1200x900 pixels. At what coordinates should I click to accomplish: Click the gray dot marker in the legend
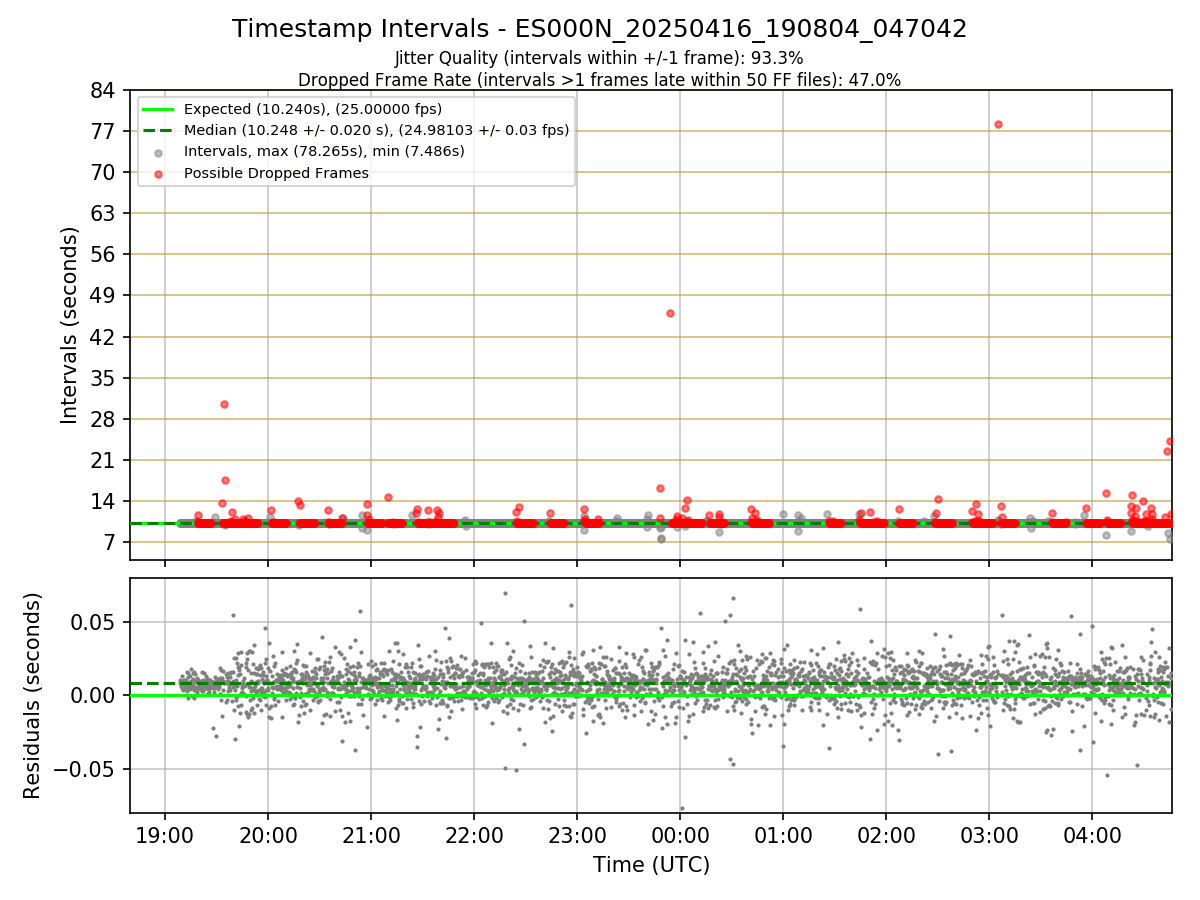(160, 153)
